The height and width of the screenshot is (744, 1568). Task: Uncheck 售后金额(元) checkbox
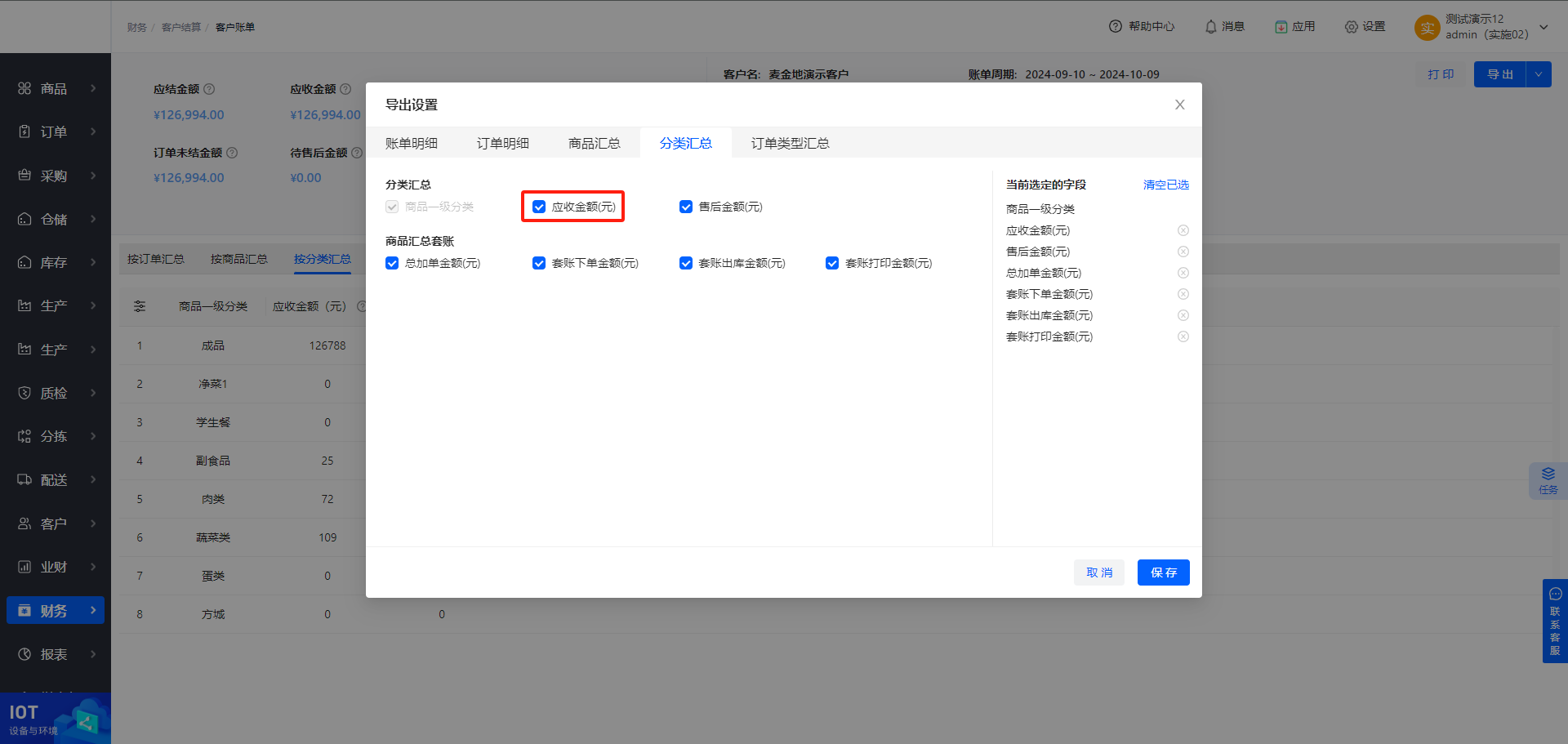pos(686,207)
